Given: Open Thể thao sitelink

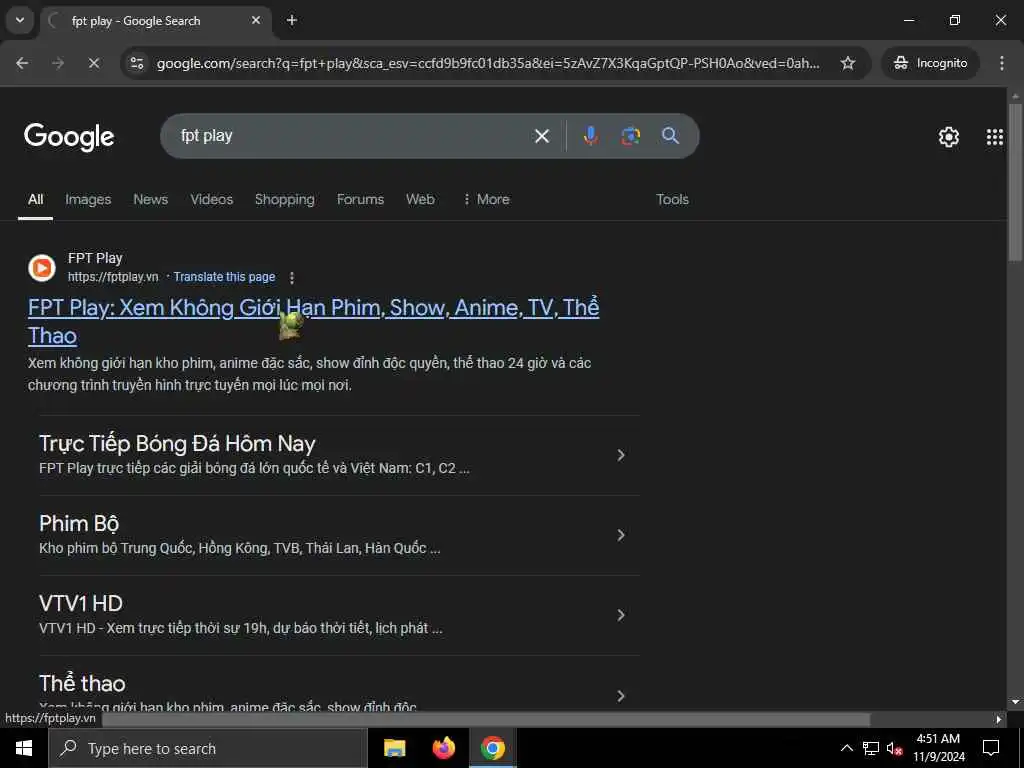Looking at the screenshot, I should [x=82, y=684].
